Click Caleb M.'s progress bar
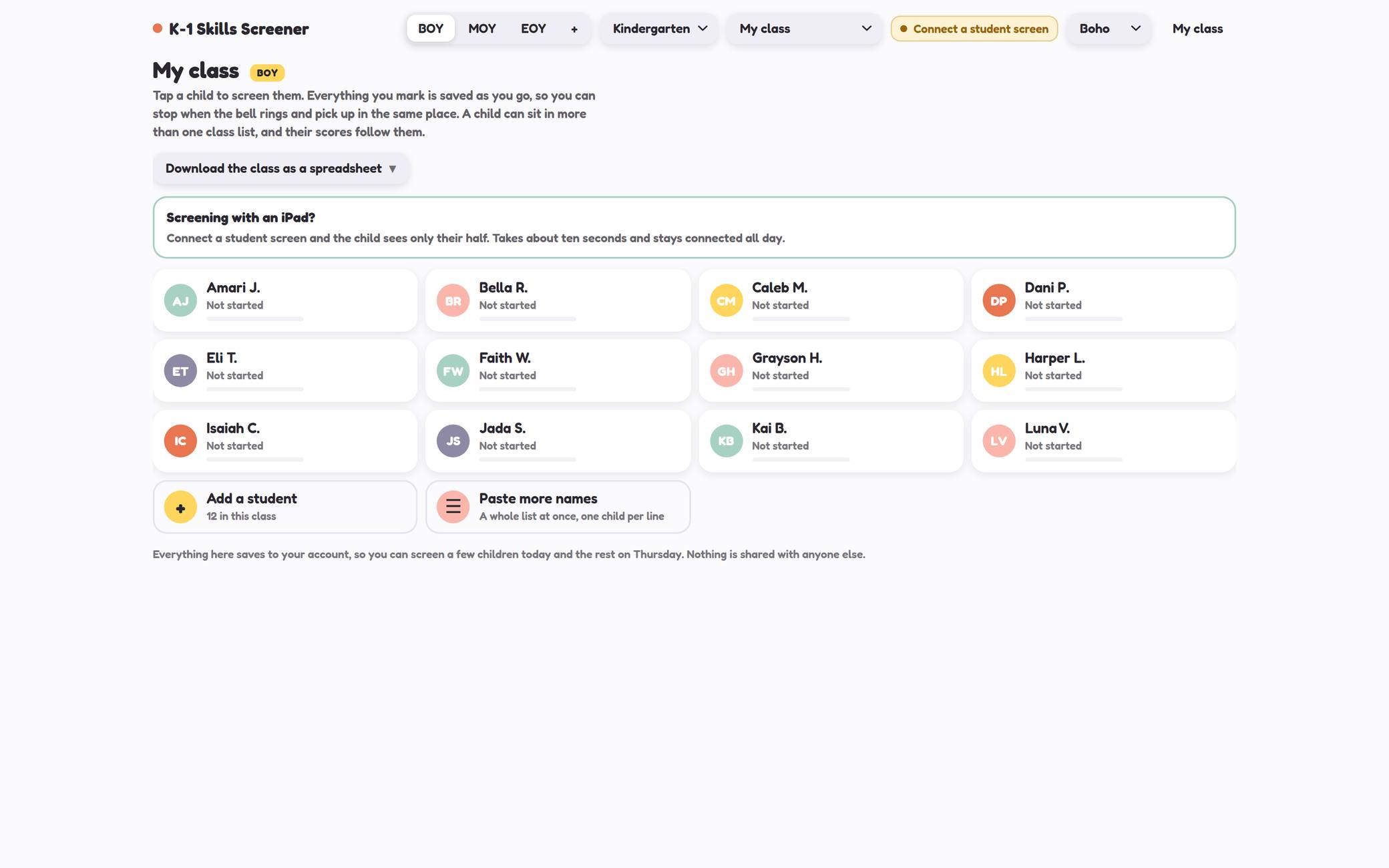 [801, 319]
